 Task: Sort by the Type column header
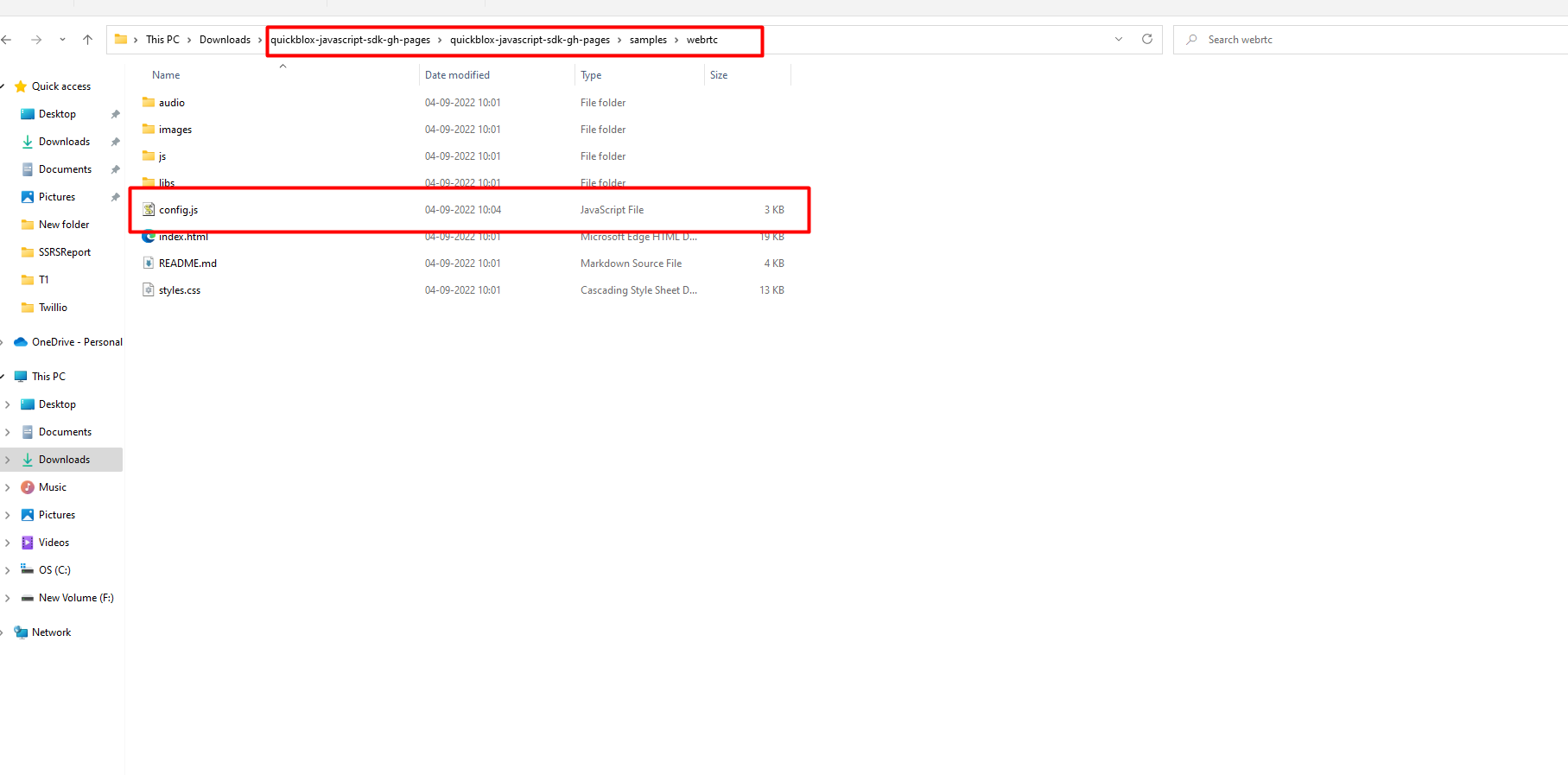591,75
